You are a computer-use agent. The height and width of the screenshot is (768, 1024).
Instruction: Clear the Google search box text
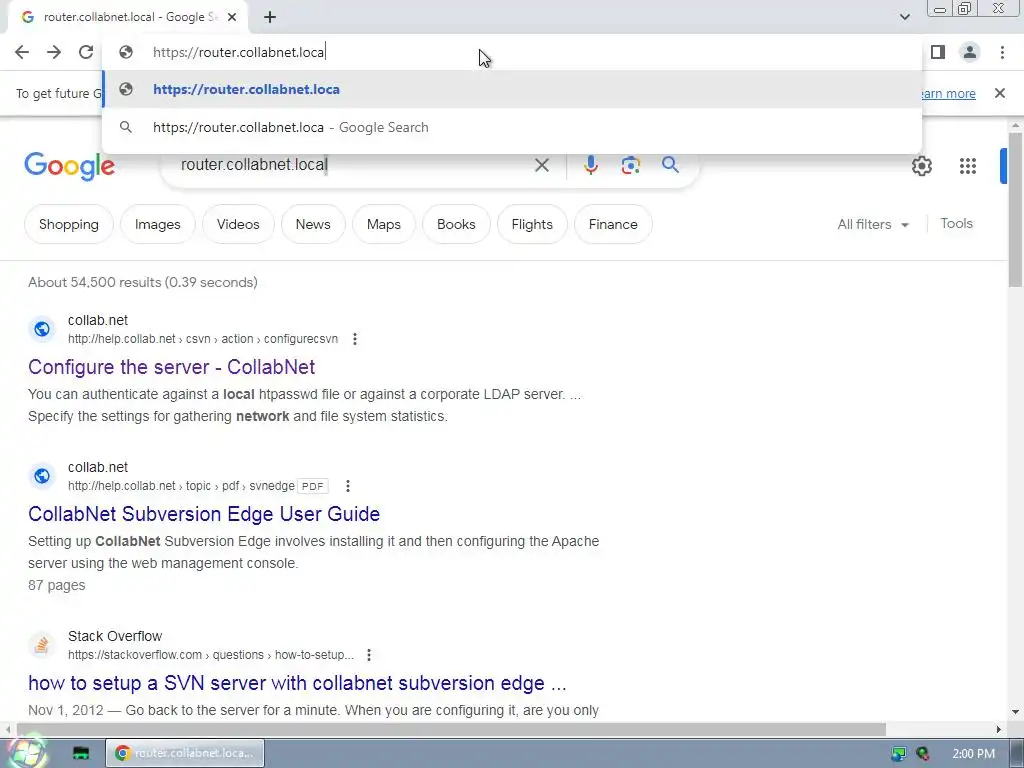point(541,165)
